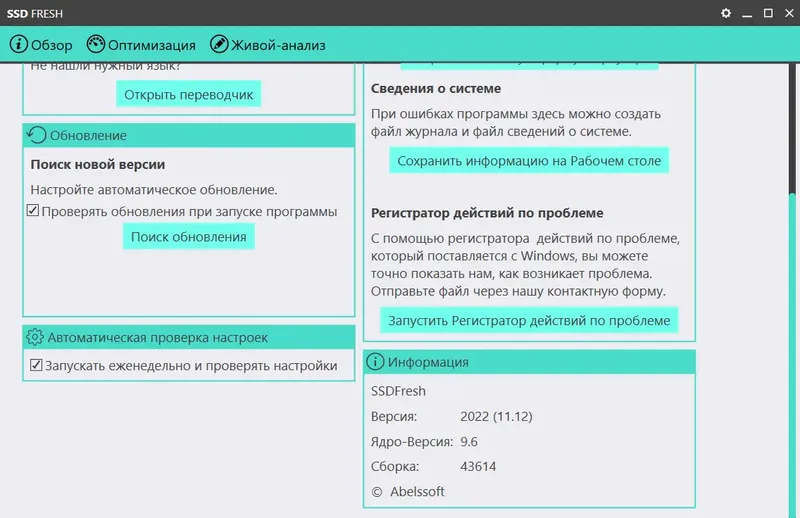The width and height of the screenshot is (800, 518).
Task: Click Сохранить информацию на Рабочем столе
Action: (x=529, y=160)
